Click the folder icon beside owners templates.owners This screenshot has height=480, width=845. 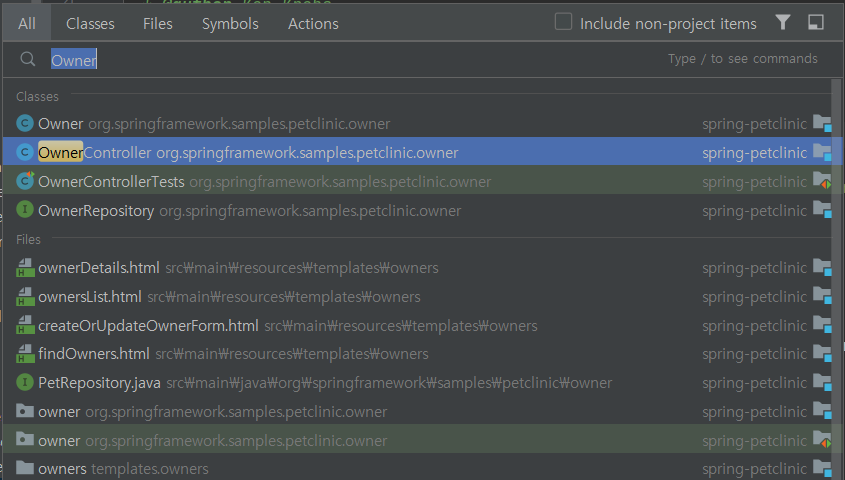pos(25,467)
